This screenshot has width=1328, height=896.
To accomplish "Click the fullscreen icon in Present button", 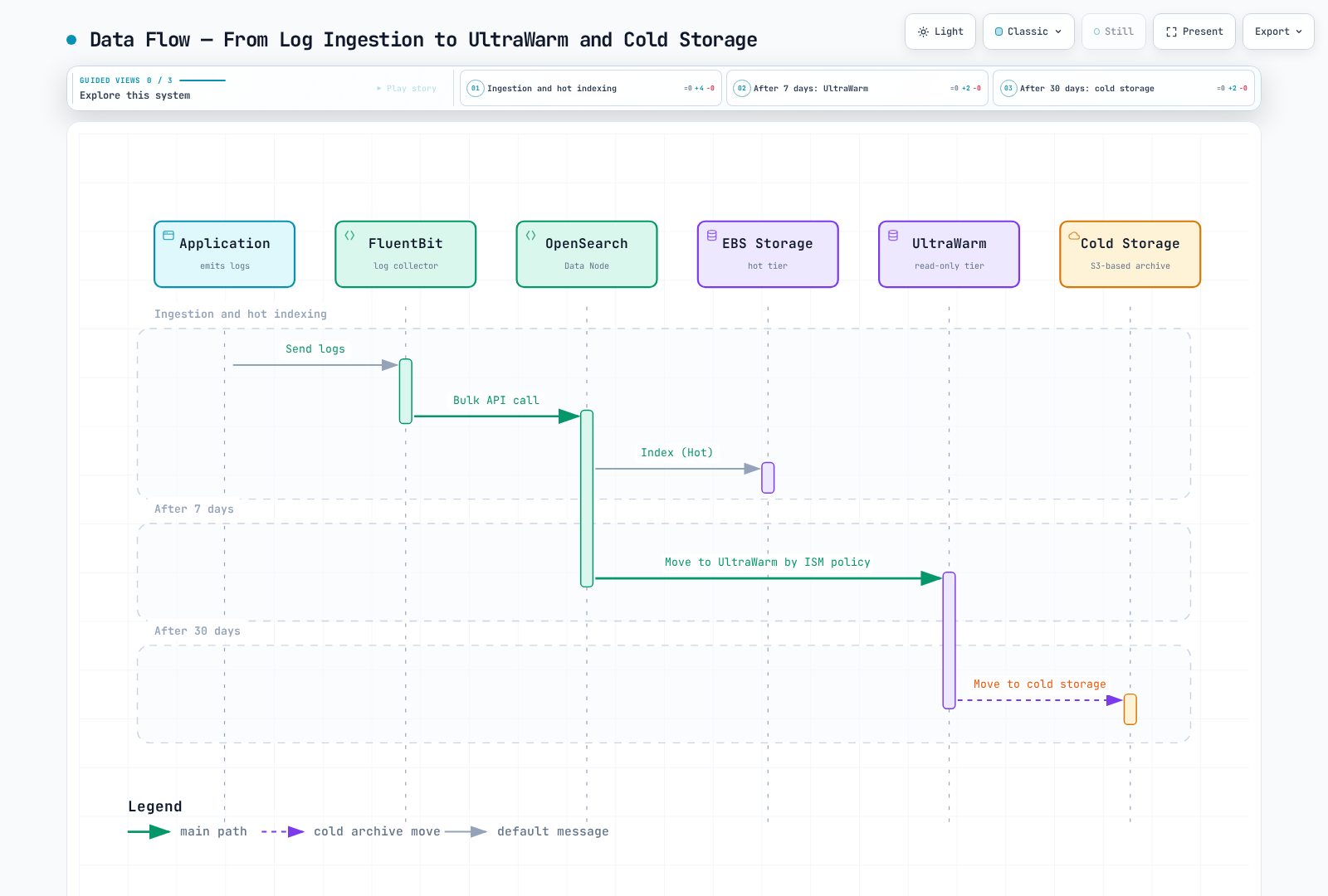I will [1171, 32].
